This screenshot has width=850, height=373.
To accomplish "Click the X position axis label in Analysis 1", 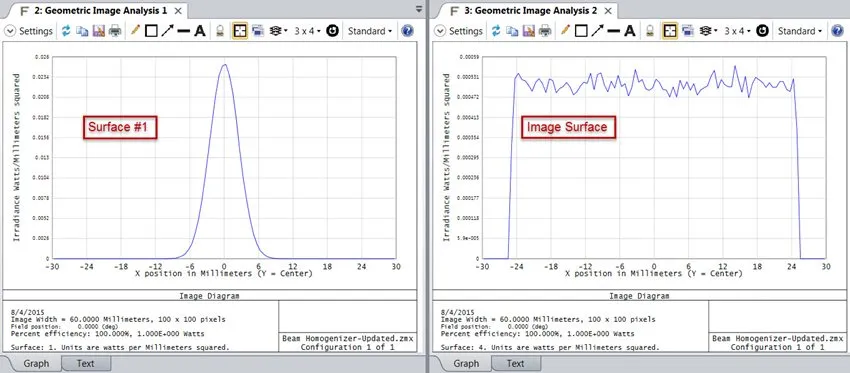I will [223, 274].
